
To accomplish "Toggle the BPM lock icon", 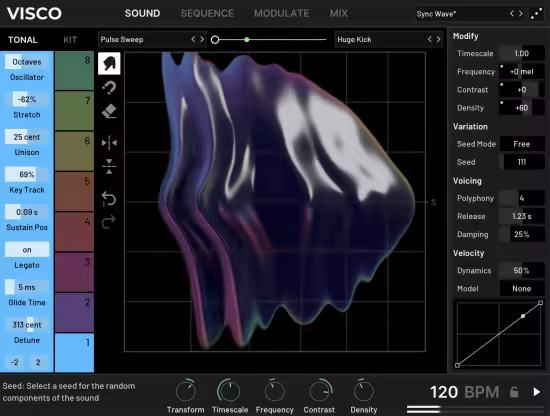I will pos(514,392).
